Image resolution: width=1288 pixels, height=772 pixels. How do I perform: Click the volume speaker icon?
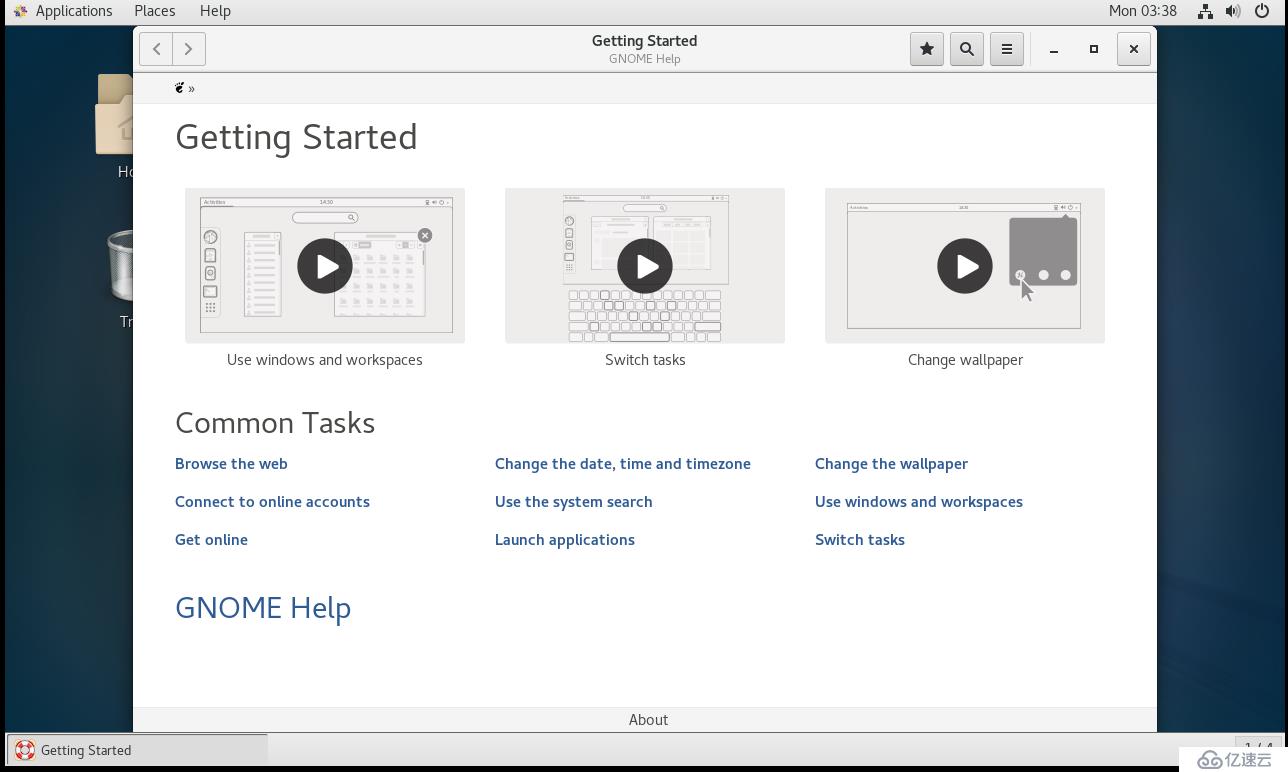1233,11
